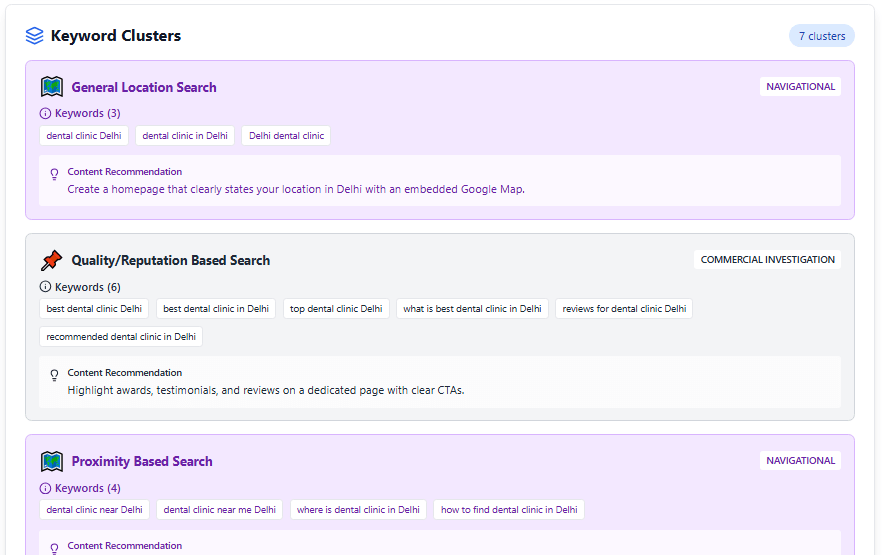Select the 'recommended dental clinic in Delhi' chip
The width and height of the screenshot is (882, 555).
tap(121, 337)
